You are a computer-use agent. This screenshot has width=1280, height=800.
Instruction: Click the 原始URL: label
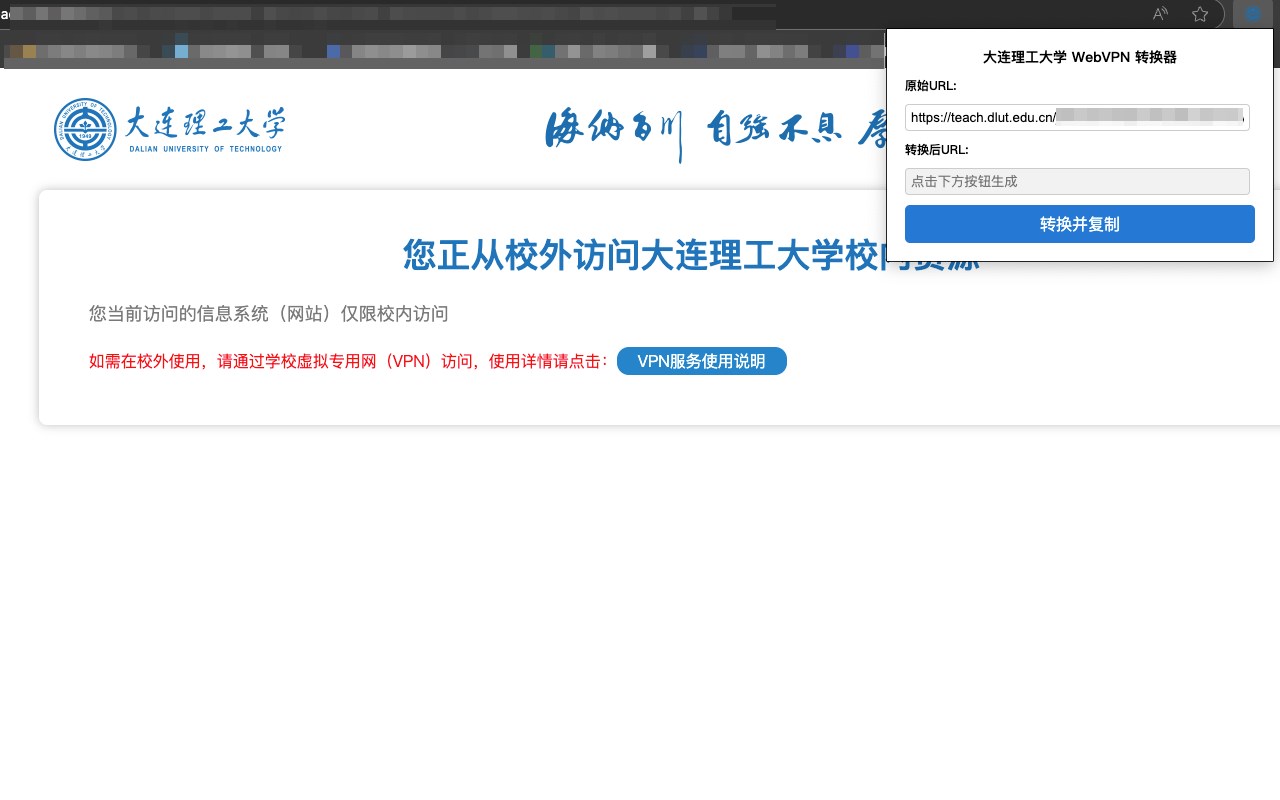(x=930, y=86)
